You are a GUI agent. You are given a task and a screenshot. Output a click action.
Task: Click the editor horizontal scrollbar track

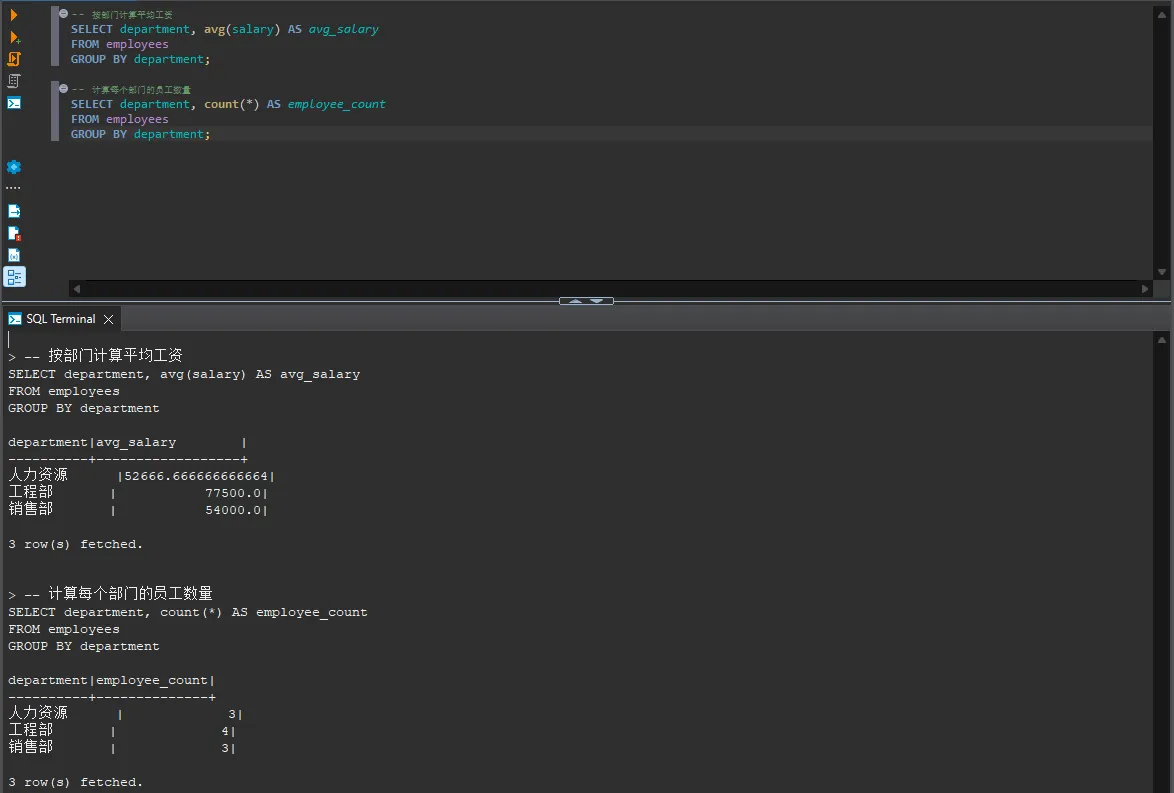click(x=610, y=288)
